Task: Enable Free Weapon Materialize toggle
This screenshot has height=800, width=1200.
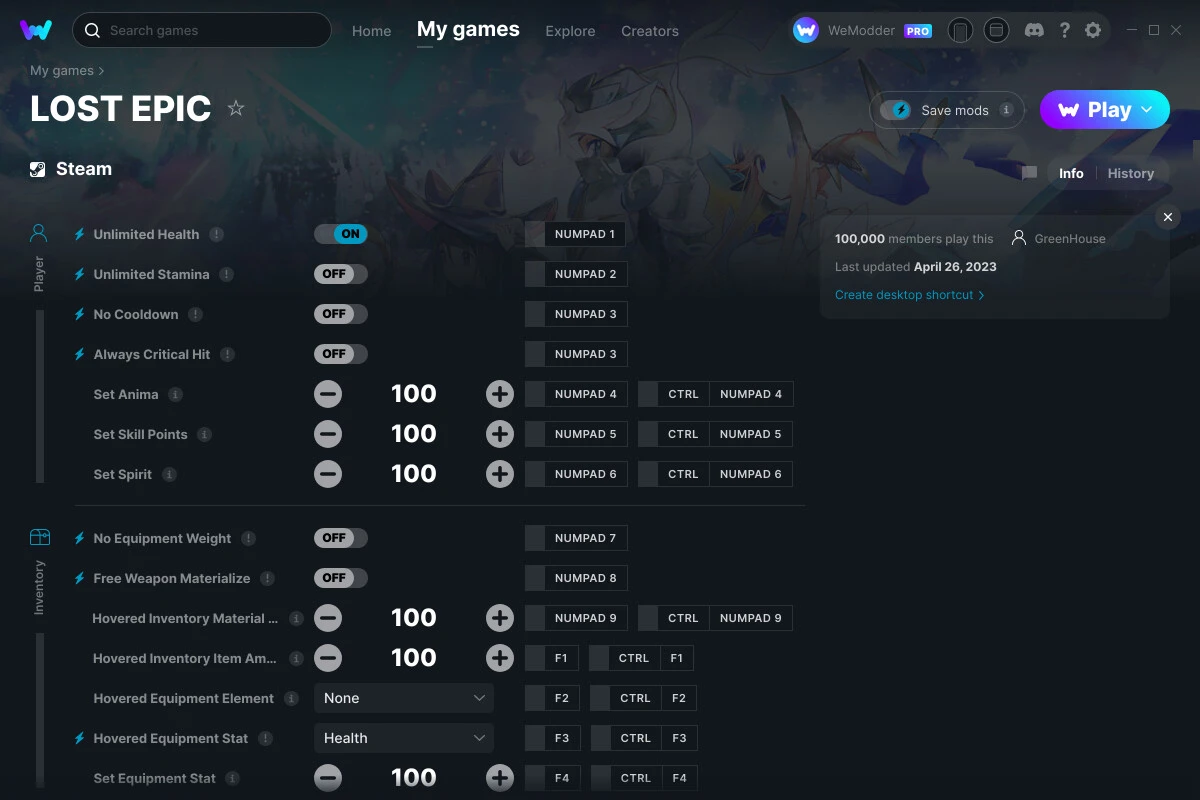Action: pyautogui.click(x=341, y=578)
